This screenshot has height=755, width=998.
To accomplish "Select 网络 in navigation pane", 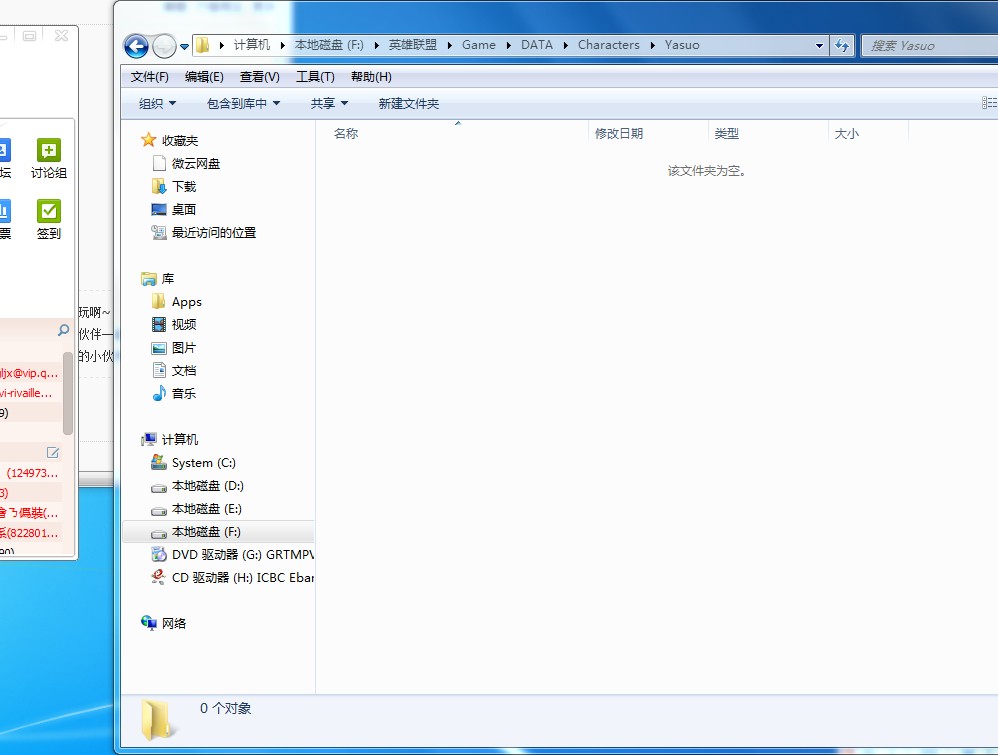I will 174,623.
